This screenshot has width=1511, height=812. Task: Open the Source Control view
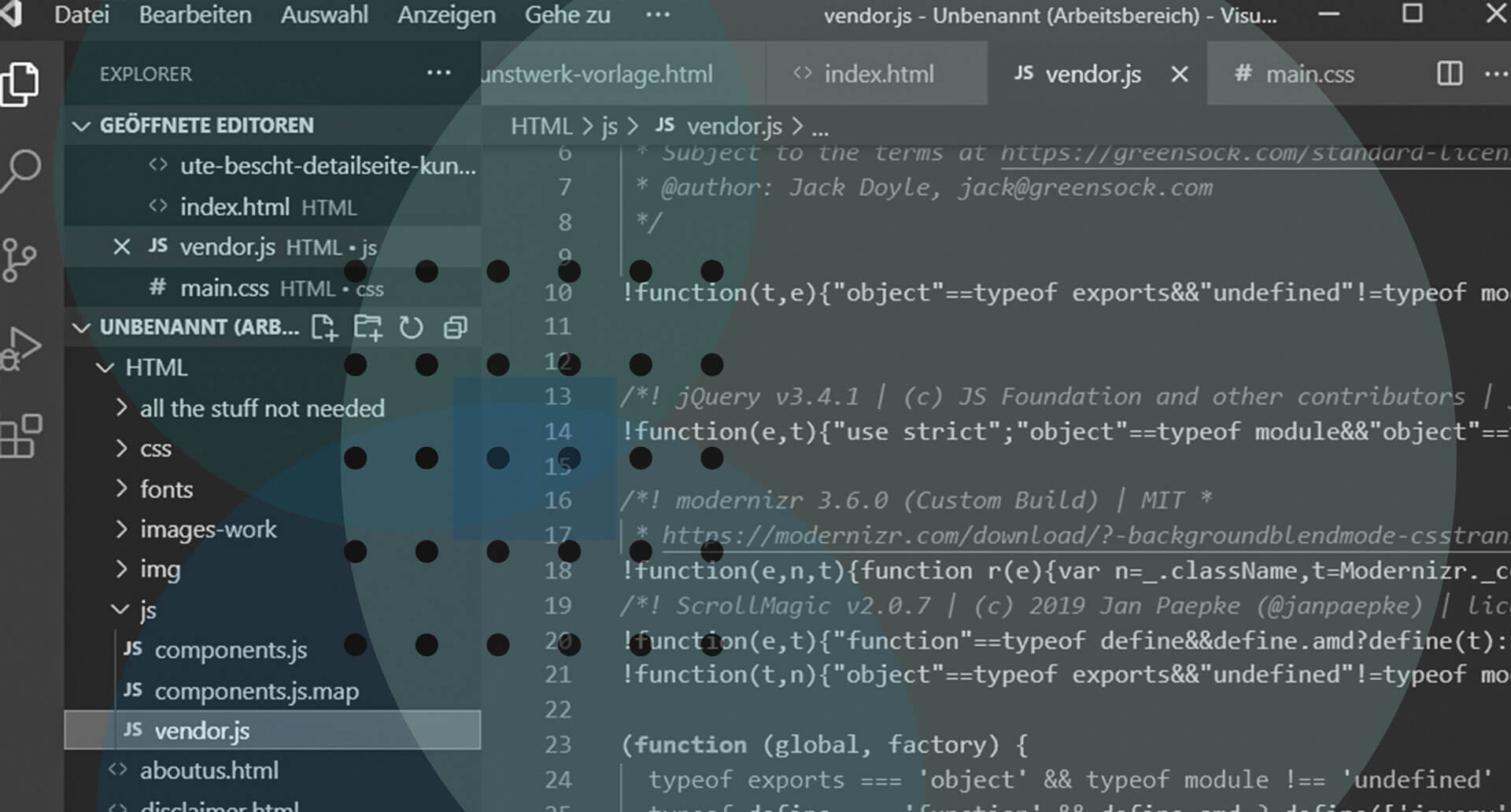[x=19, y=260]
